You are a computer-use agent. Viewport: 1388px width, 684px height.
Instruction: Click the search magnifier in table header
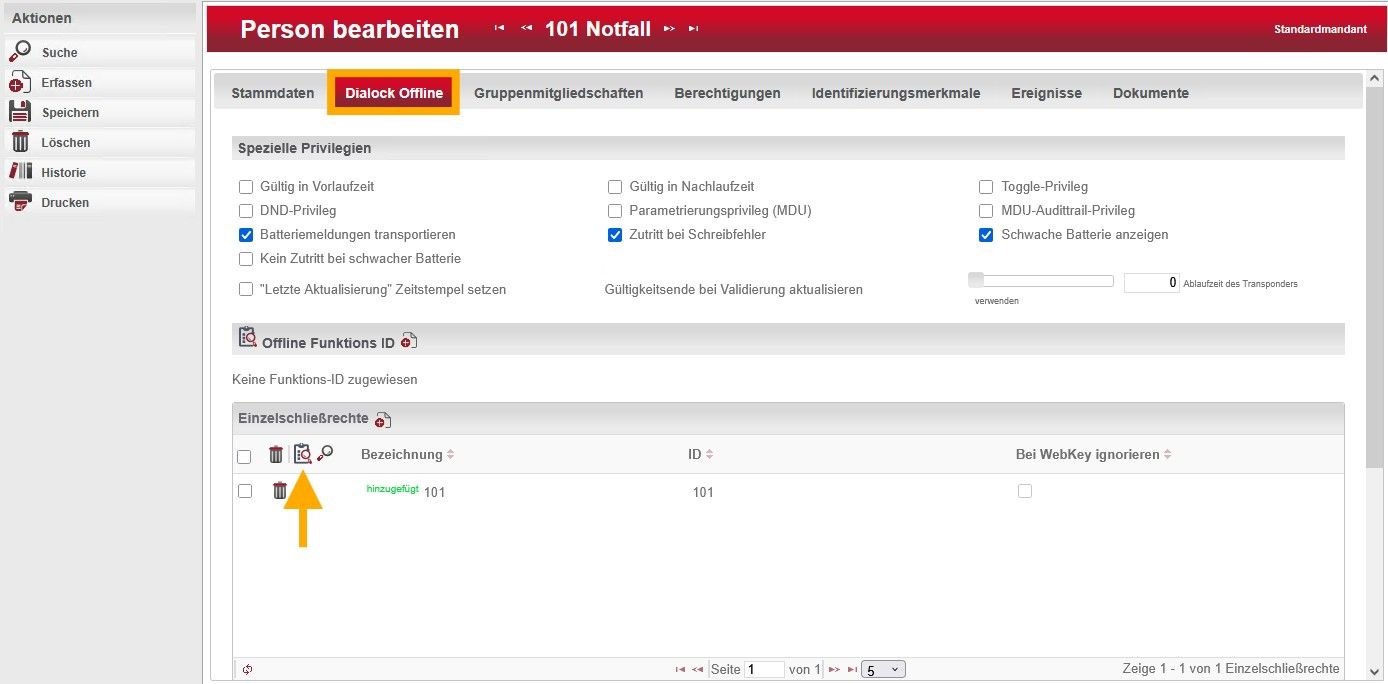pyautogui.click(x=325, y=454)
